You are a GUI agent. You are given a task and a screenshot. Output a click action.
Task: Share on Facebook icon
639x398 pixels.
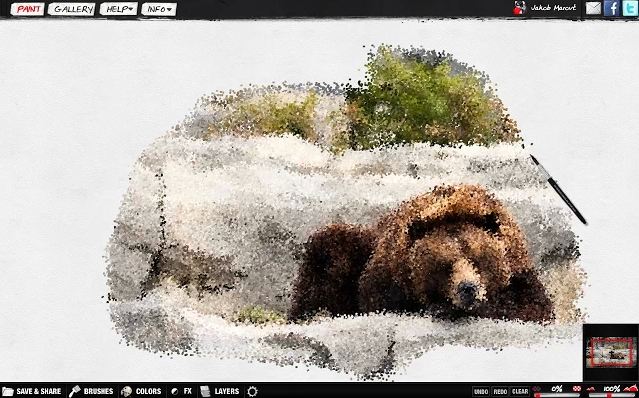pyautogui.click(x=612, y=8)
